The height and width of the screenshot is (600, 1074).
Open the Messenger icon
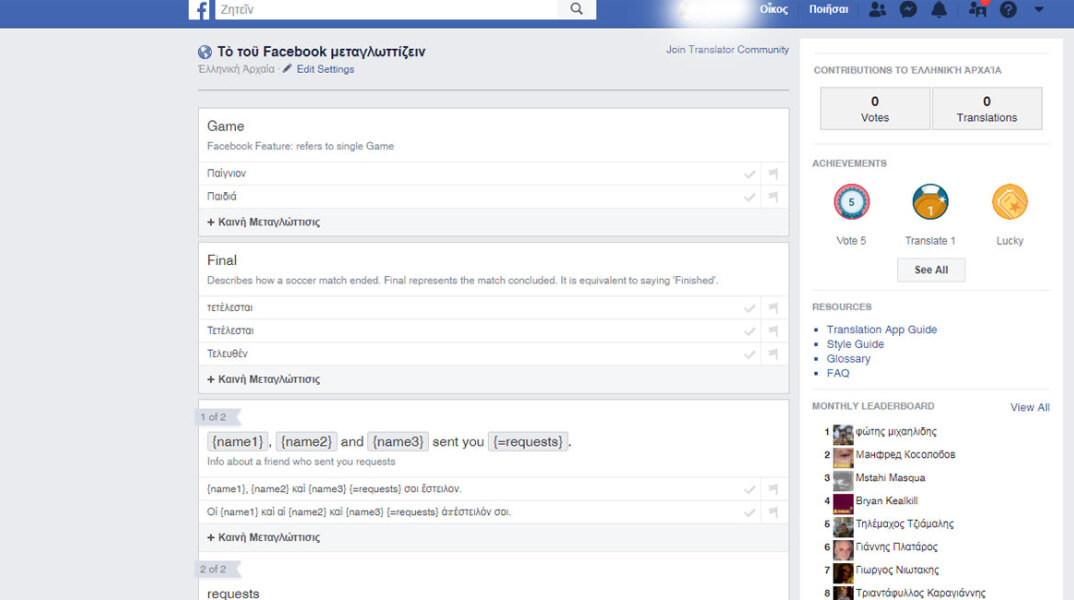point(908,10)
